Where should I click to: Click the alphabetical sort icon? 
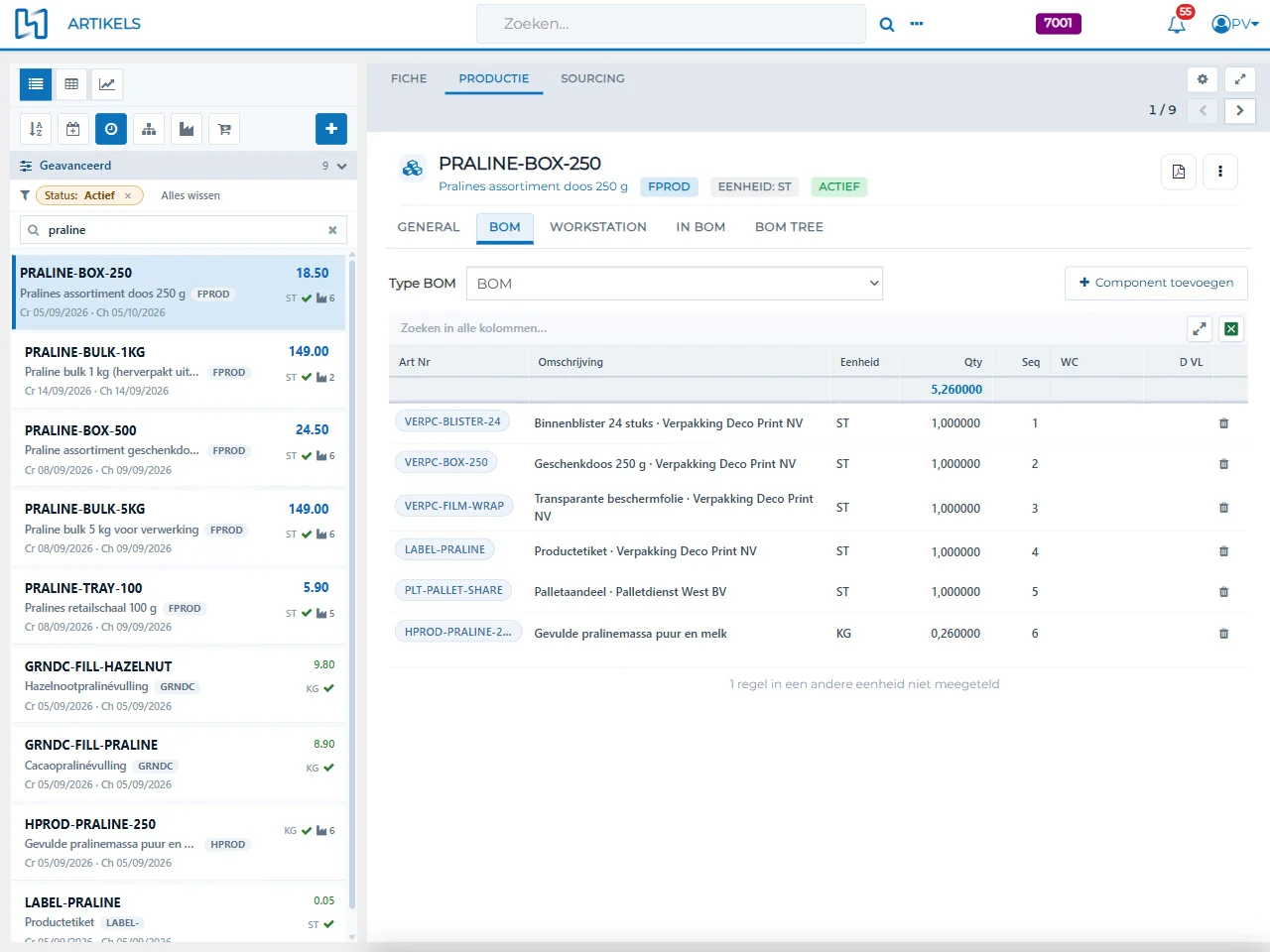(36, 129)
